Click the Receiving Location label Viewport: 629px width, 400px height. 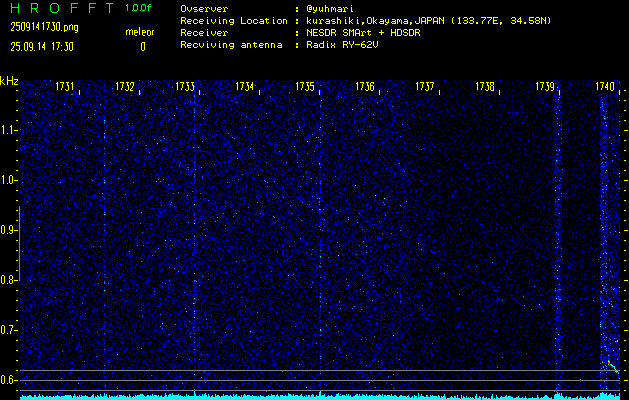point(234,21)
